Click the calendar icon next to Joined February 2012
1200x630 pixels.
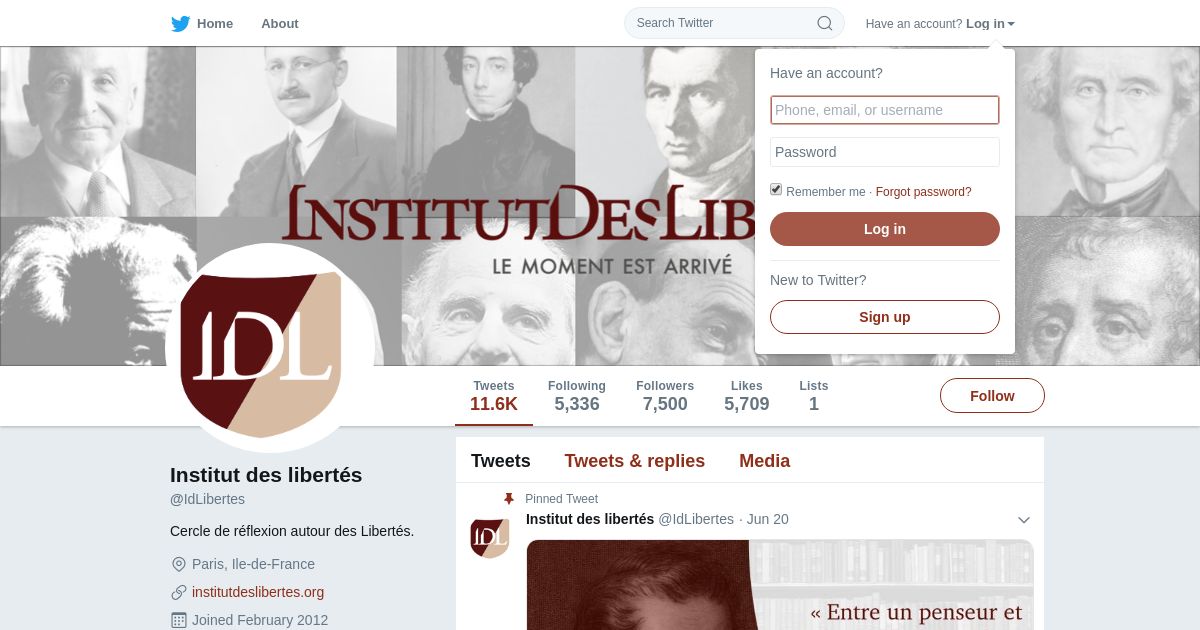tap(179, 620)
